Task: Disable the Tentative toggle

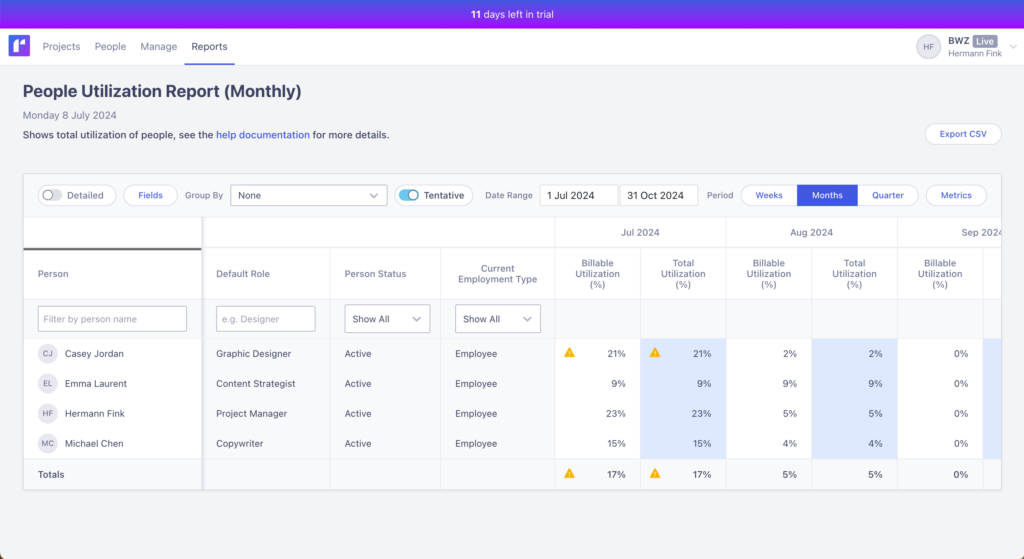Action: pos(409,195)
